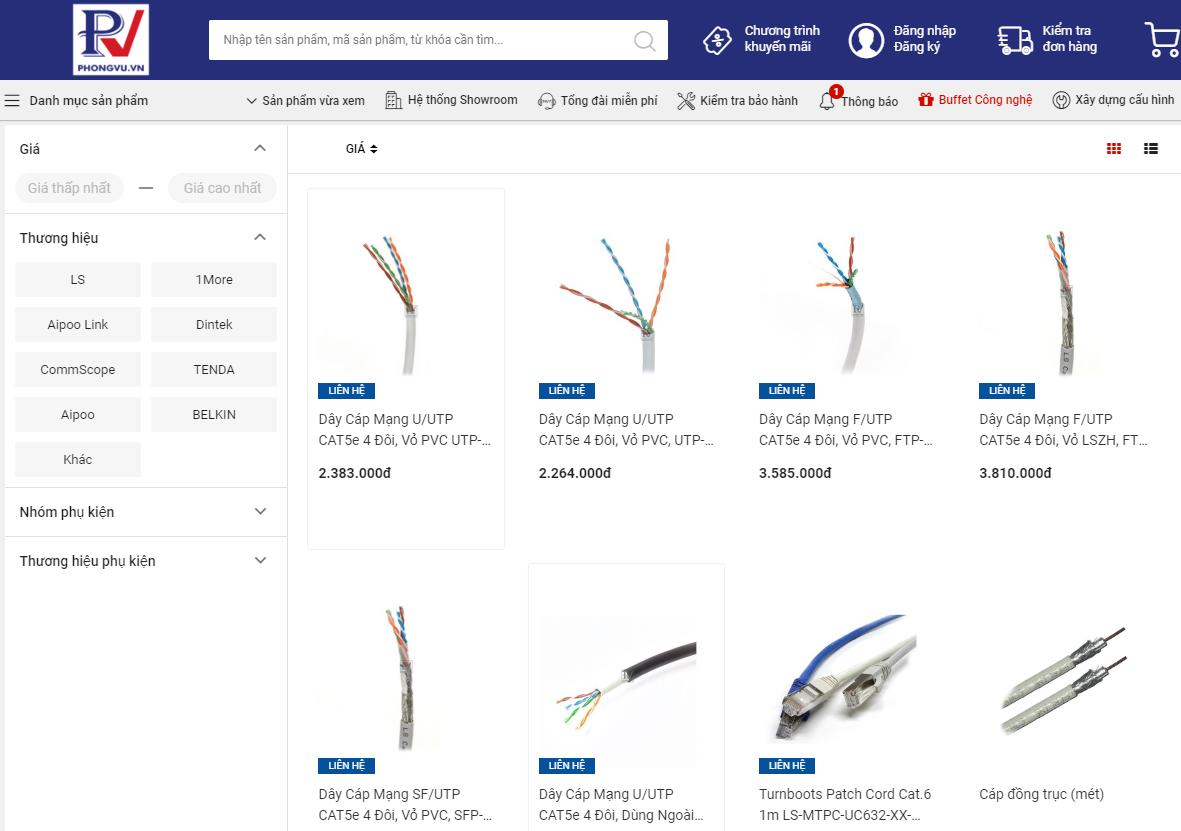Open Buffet Công nghệ menu item

[975, 99]
